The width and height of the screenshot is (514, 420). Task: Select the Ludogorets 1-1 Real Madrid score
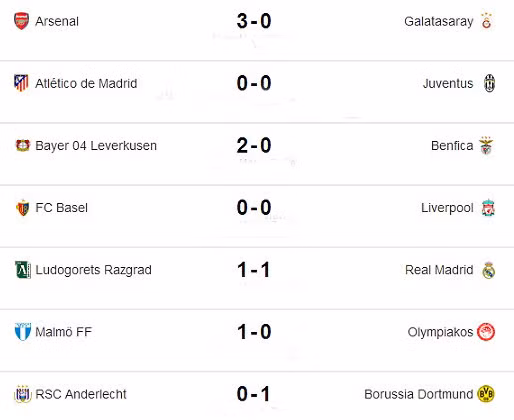[x=254, y=270]
